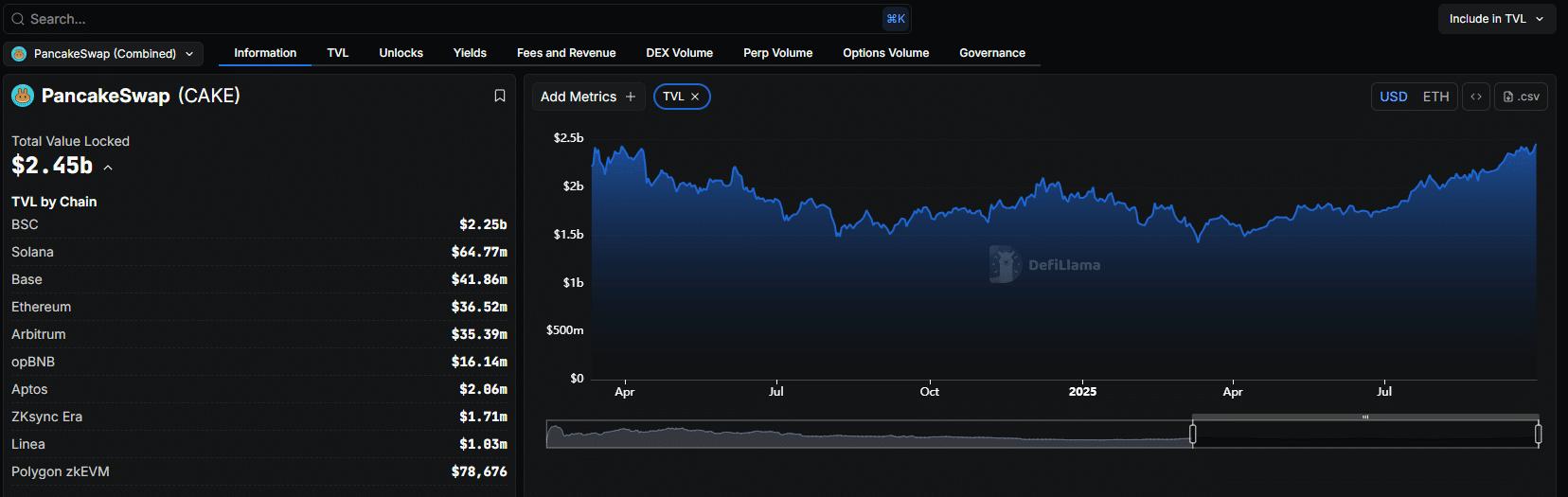Viewport: 1568px width, 497px height.
Task: Click the left handle of time range slider
Action: pos(1192,434)
